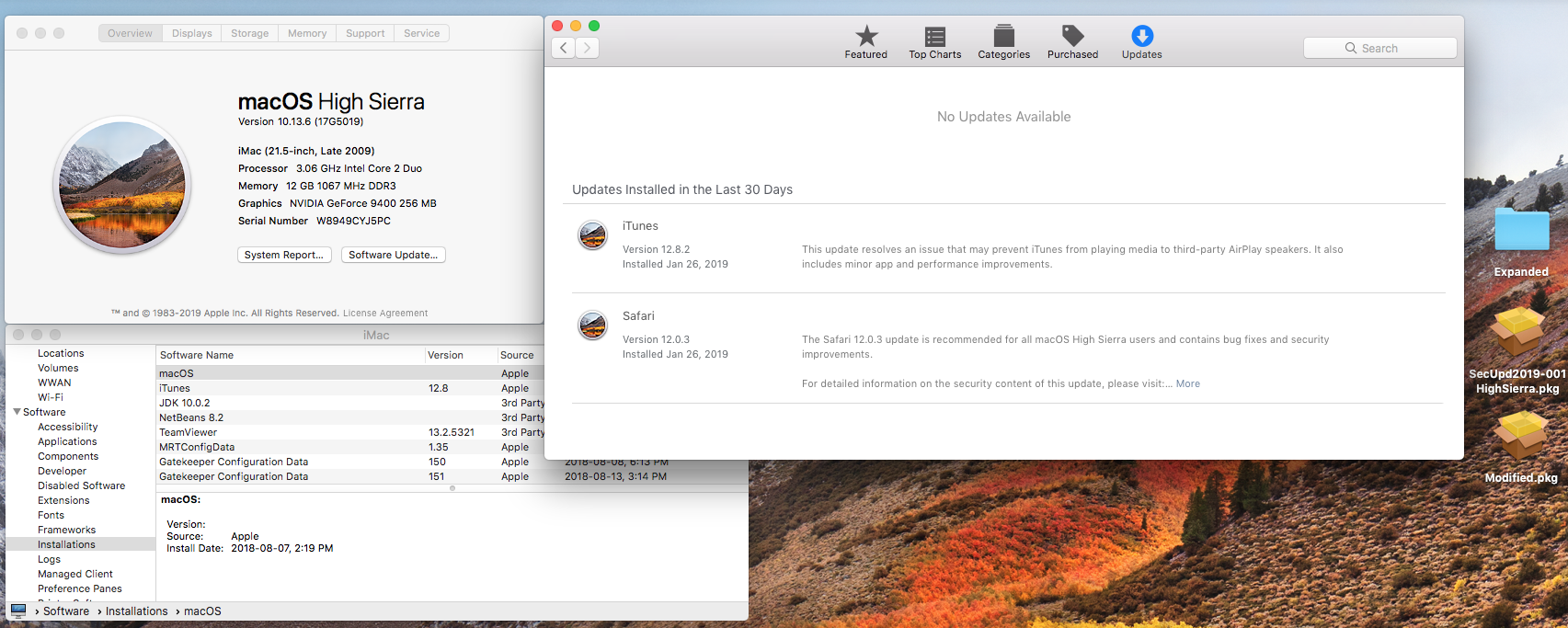The height and width of the screenshot is (628, 1568).
Task: Select Accessibility in sidebar
Action: pos(68,427)
